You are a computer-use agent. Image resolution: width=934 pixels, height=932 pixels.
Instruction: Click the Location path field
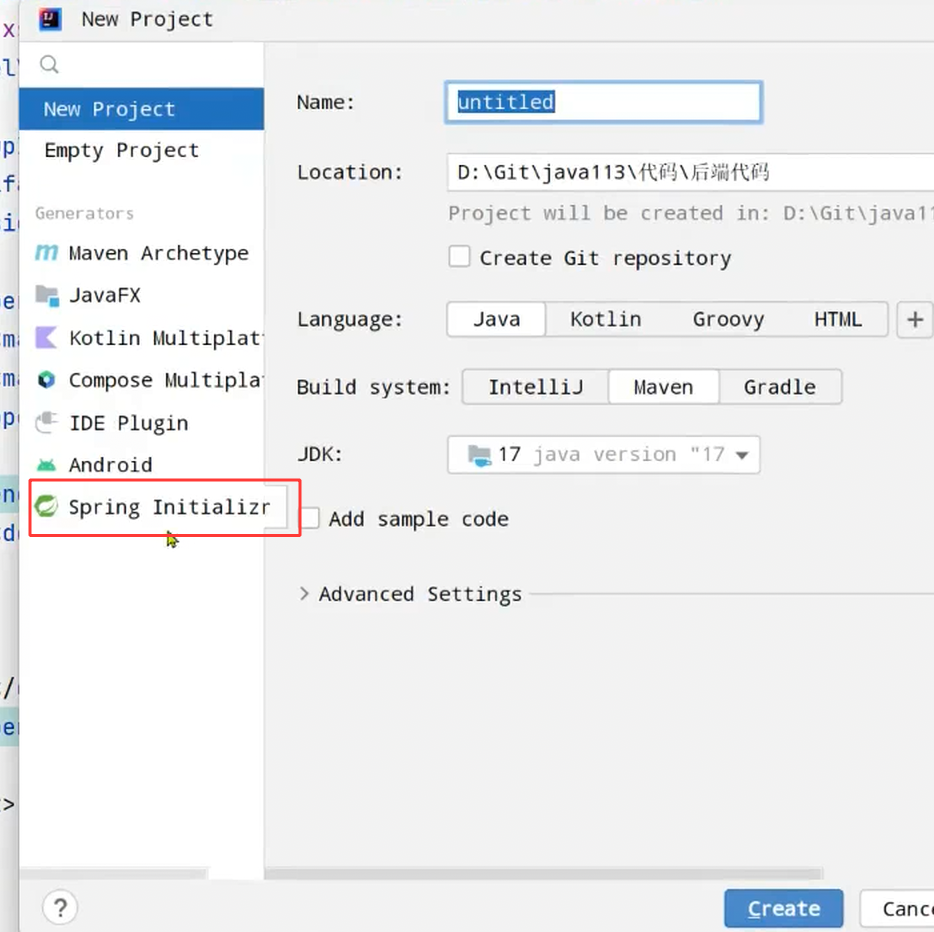pyautogui.click(x=690, y=172)
